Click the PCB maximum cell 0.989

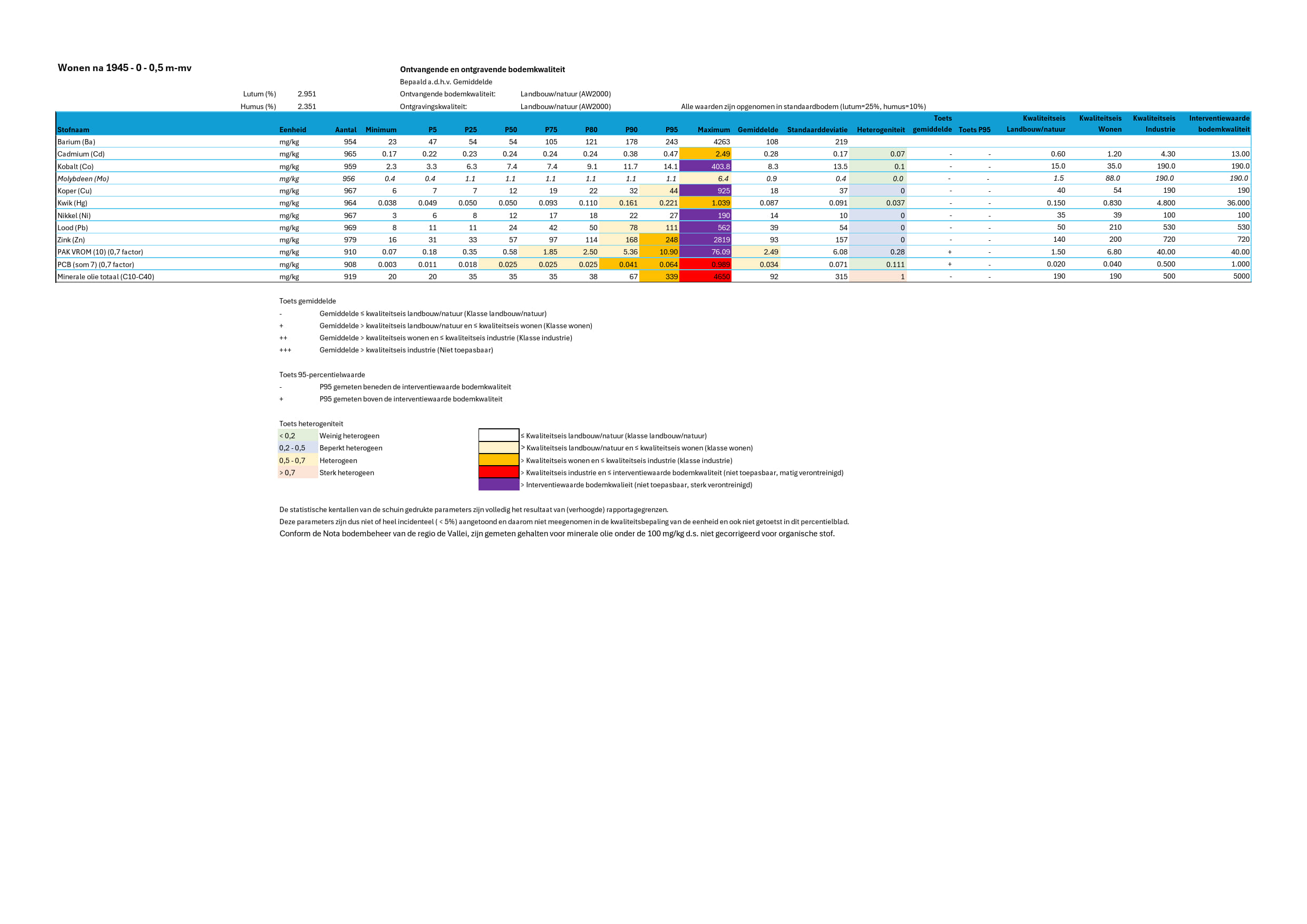[719, 264]
